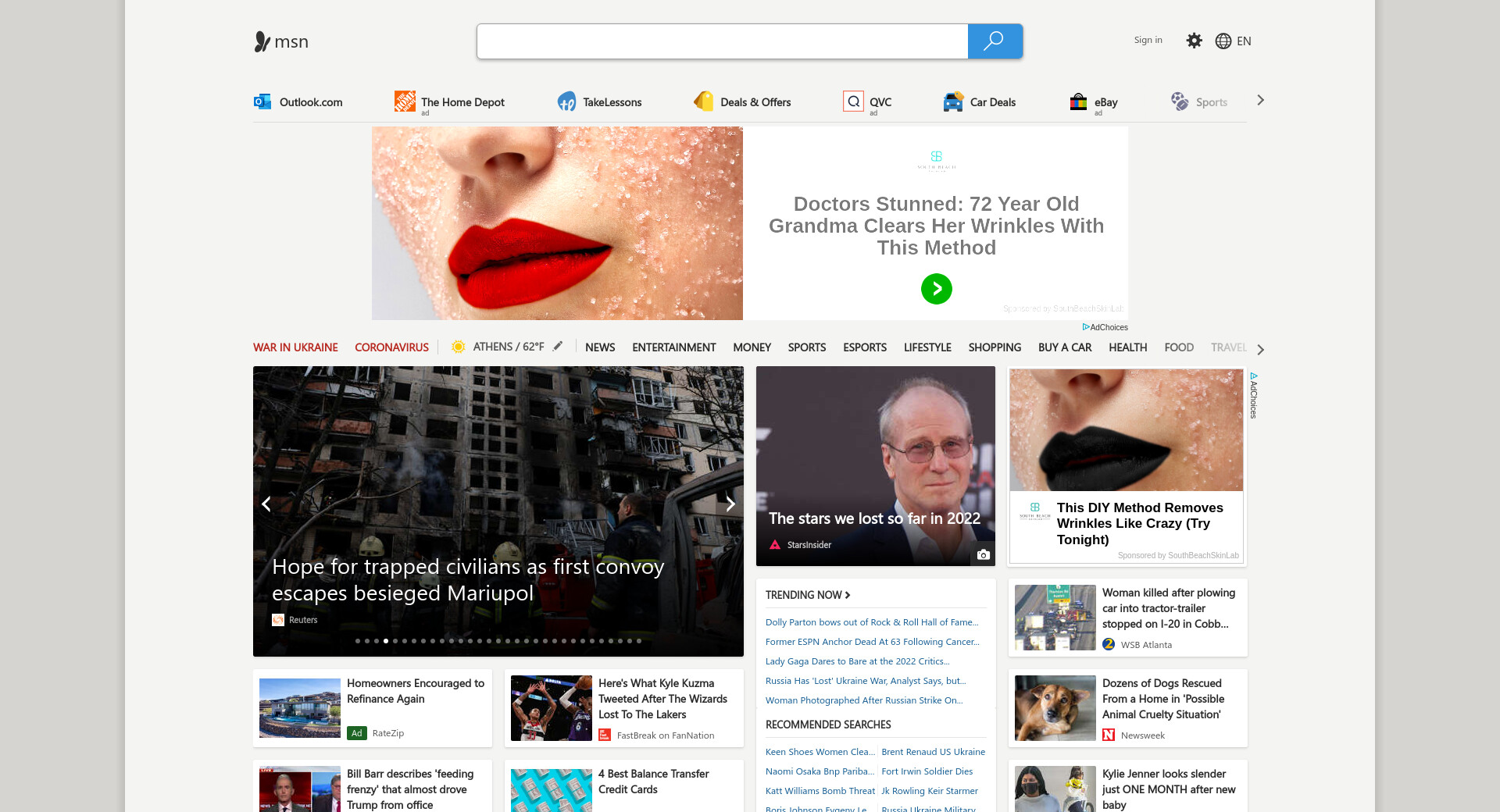Edit weather location pencil icon
1500x812 pixels.
(558, 346)
